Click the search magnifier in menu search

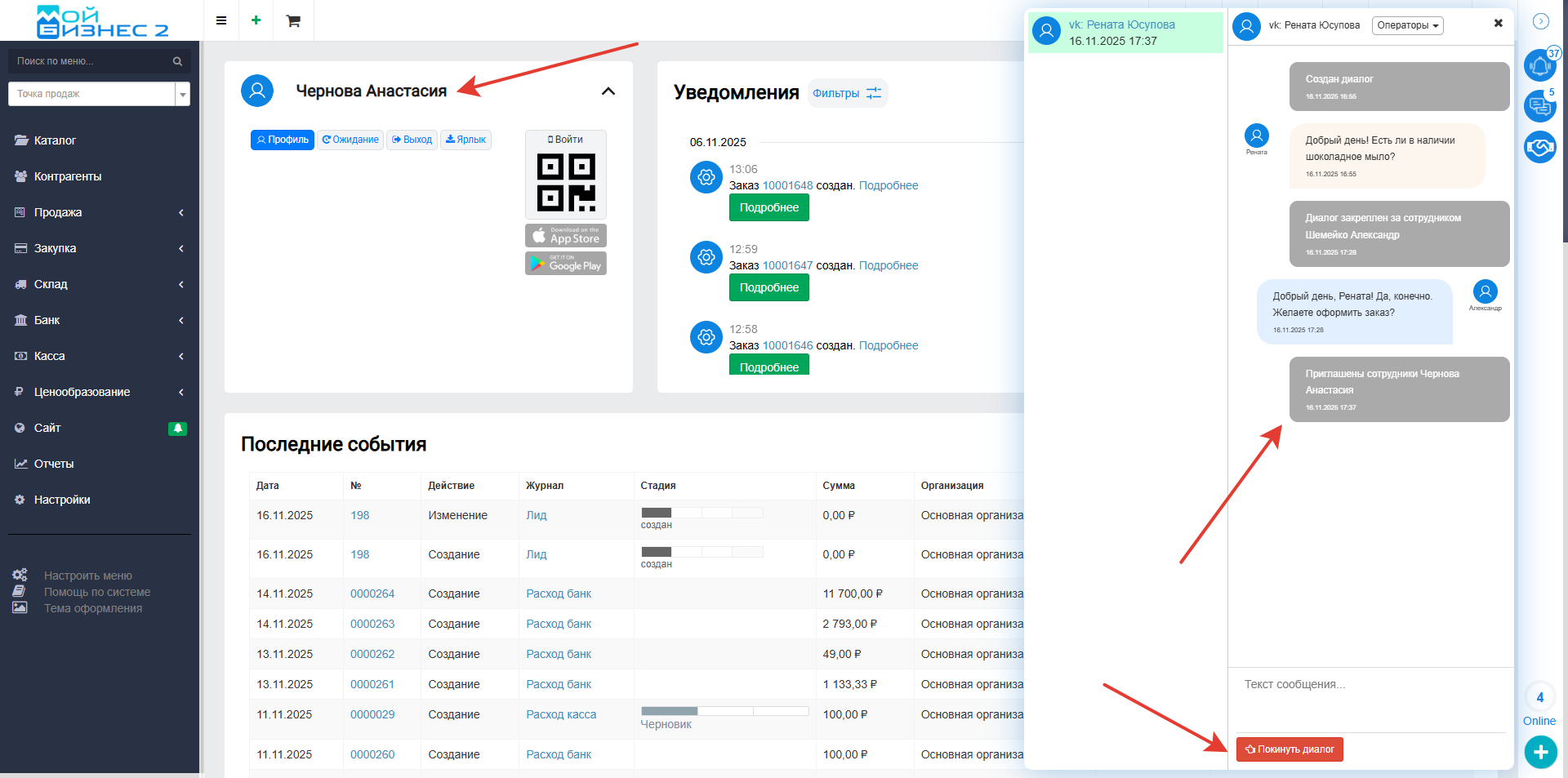coord(177,61)
